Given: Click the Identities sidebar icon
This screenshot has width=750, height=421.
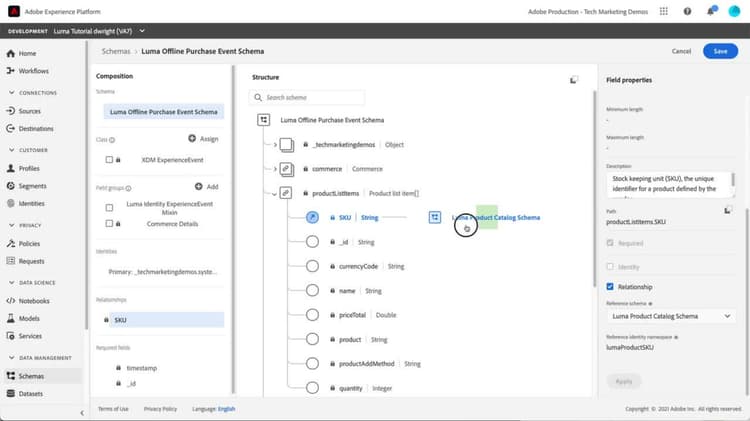Looking at the screenshot, I should tap(11, 203).
